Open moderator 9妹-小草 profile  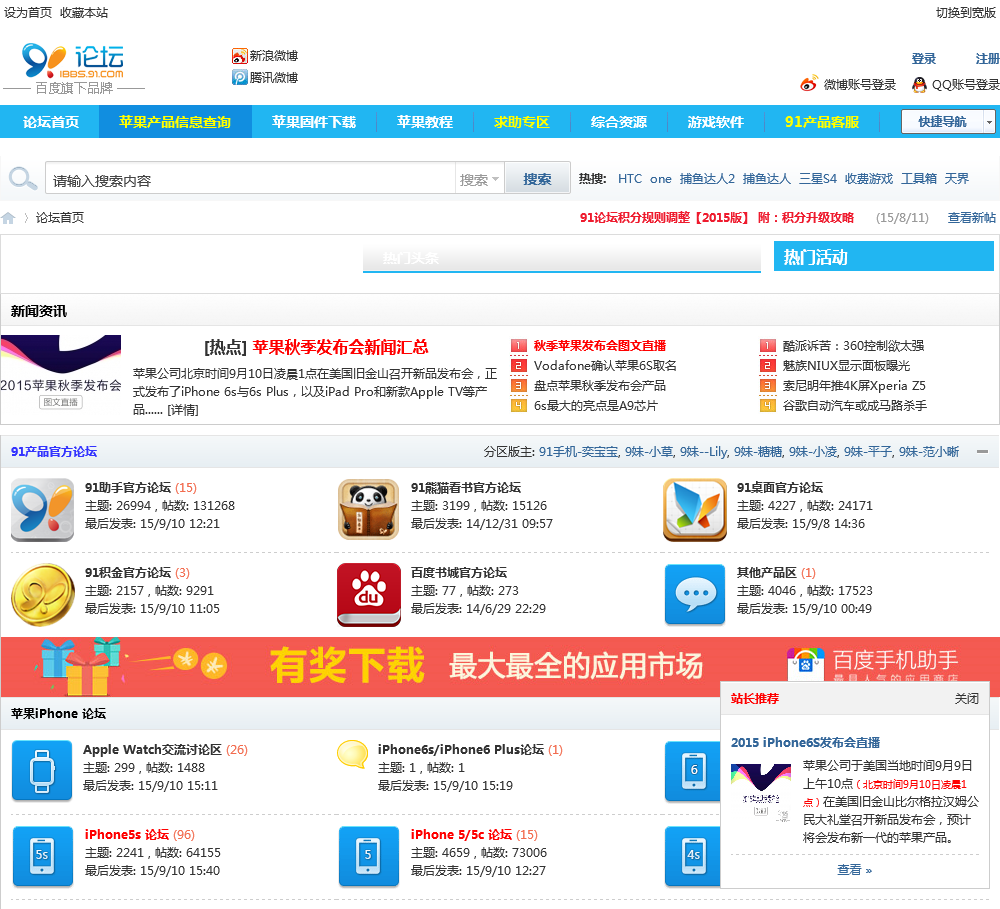click(x=649, y=452)
